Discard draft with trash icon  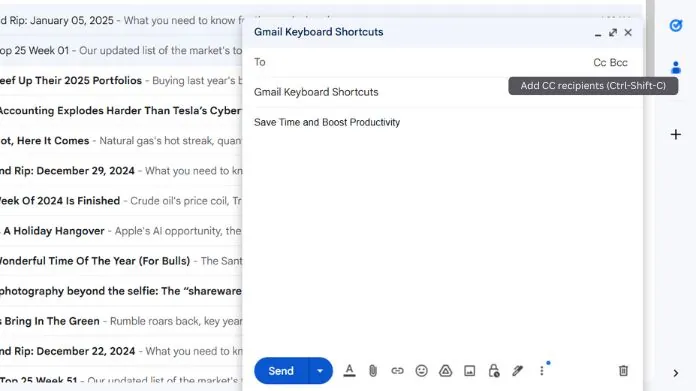(x=623, y=371)
